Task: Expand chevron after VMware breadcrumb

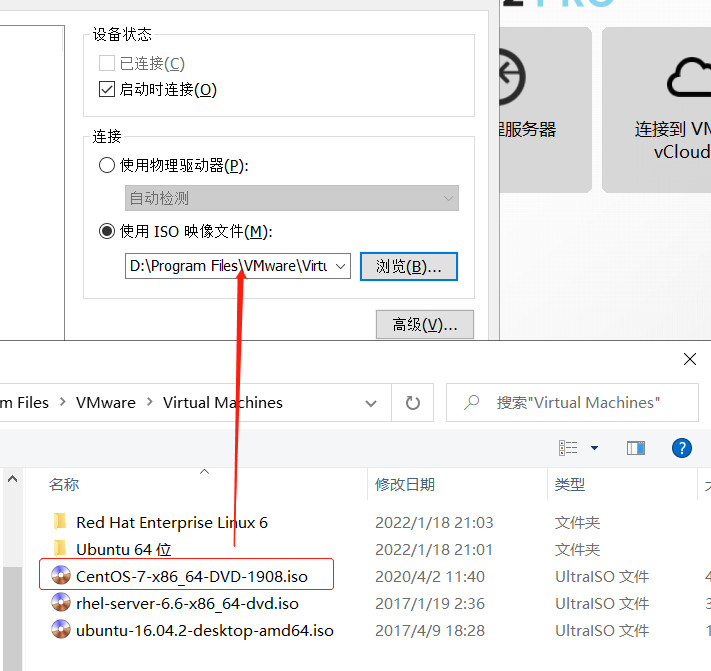Action: pyautogui.click(x=150, y=402)
